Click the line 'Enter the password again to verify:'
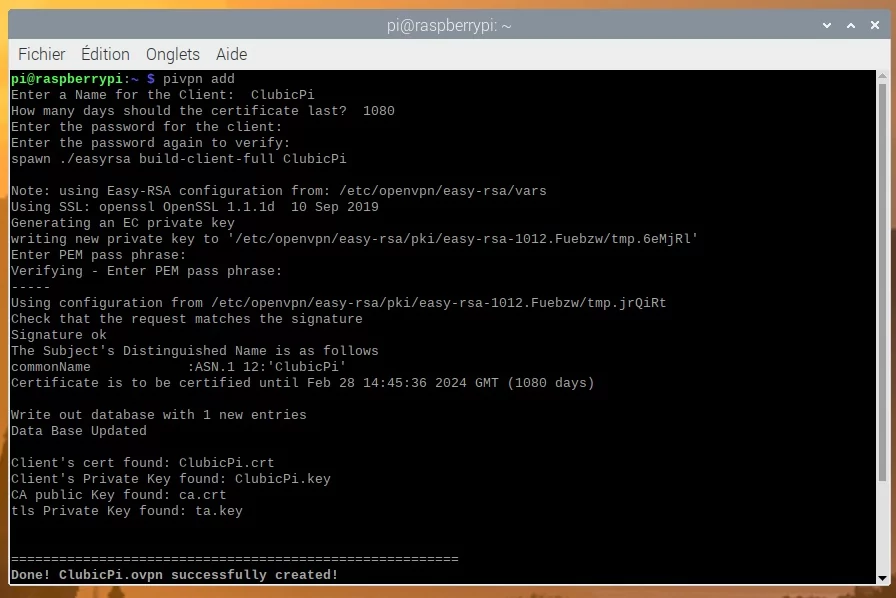 pos(151,143)
